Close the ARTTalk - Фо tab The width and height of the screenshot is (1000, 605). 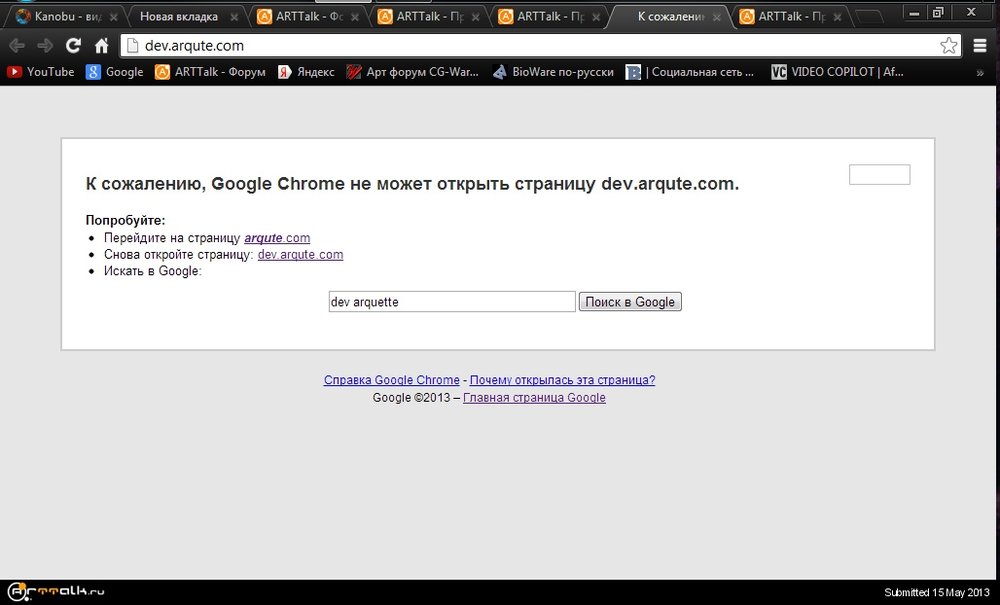pyautogui.click(x=355, y=17)
